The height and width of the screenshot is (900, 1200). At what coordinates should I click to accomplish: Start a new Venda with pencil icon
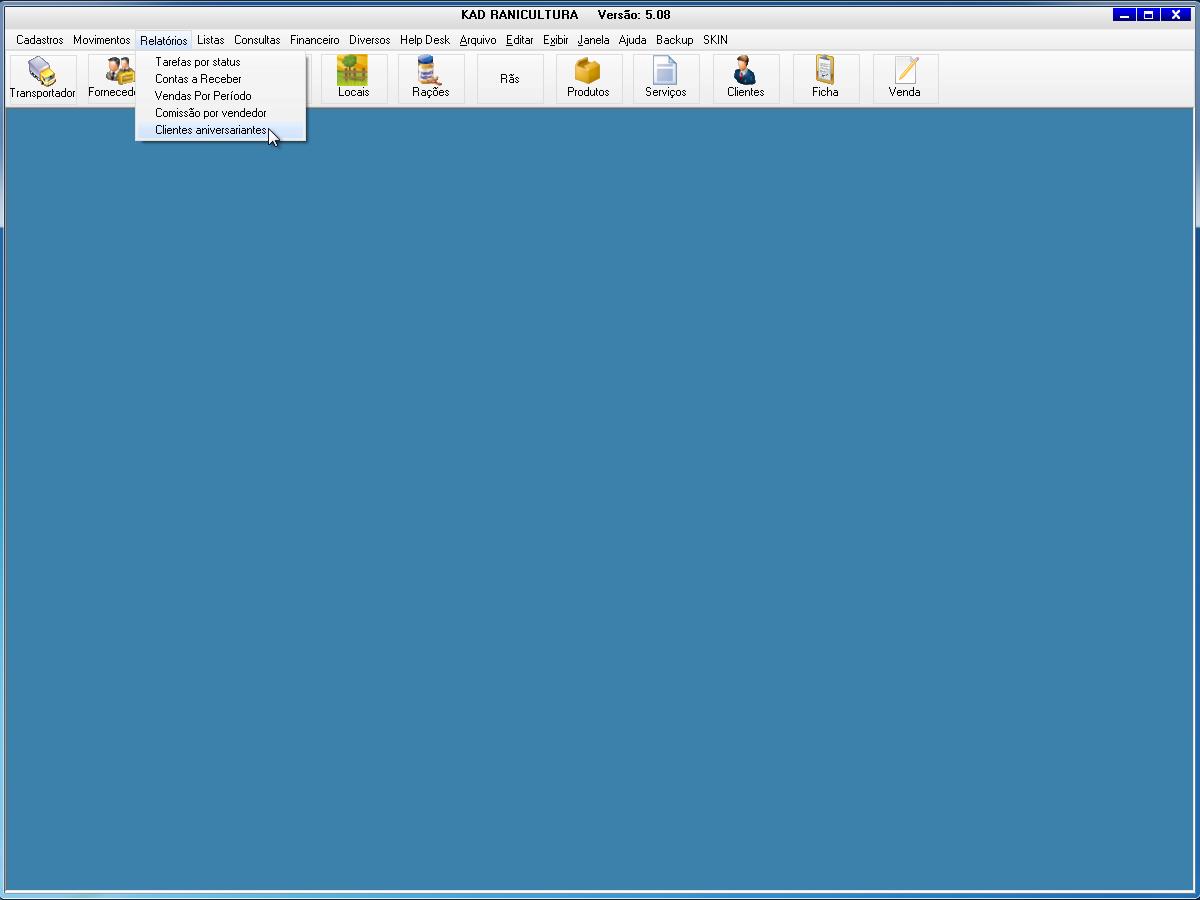[905, 79]
